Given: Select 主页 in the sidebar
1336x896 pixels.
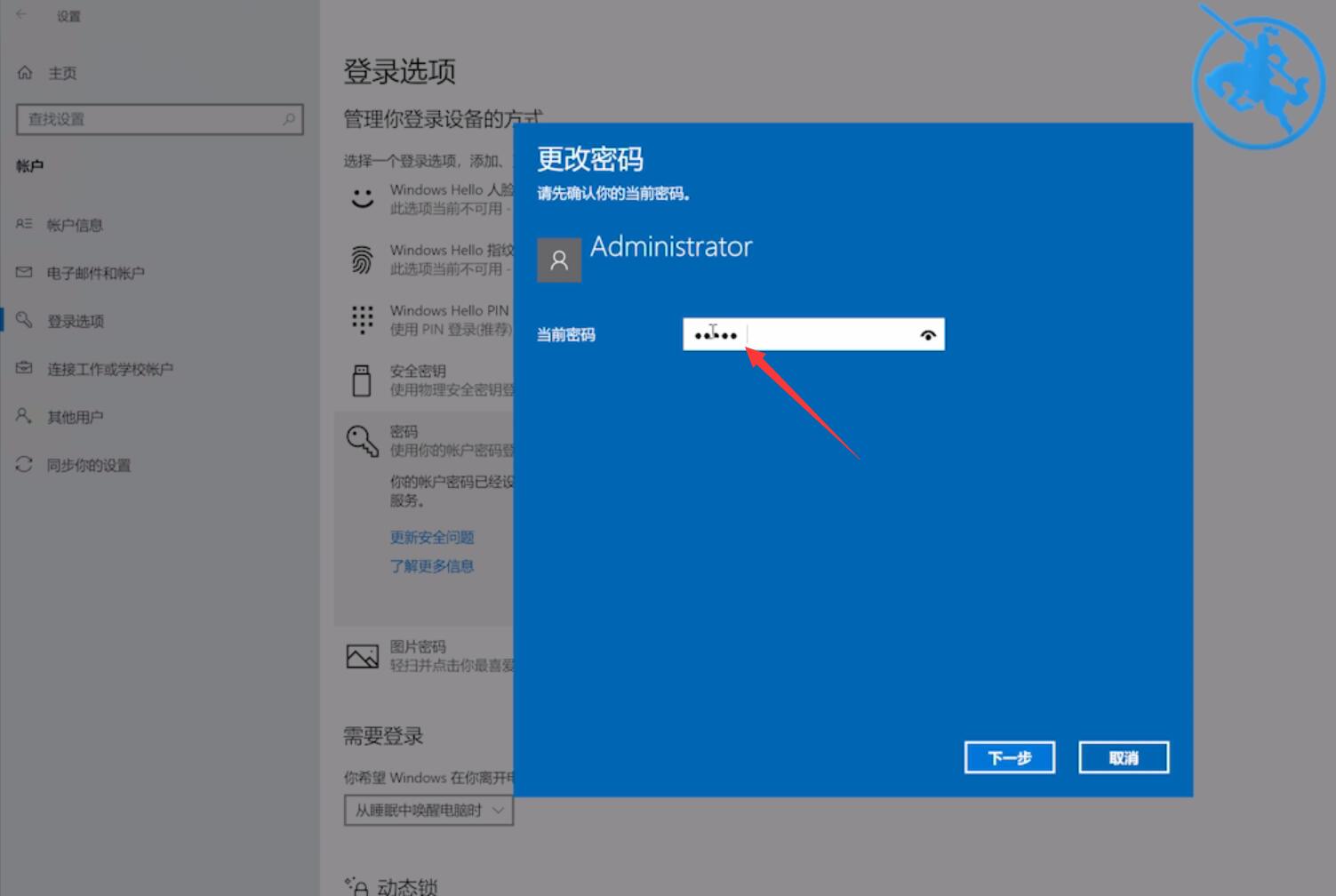Looking at the screenshot, I should pyautogui.click(x=62, y=73).
